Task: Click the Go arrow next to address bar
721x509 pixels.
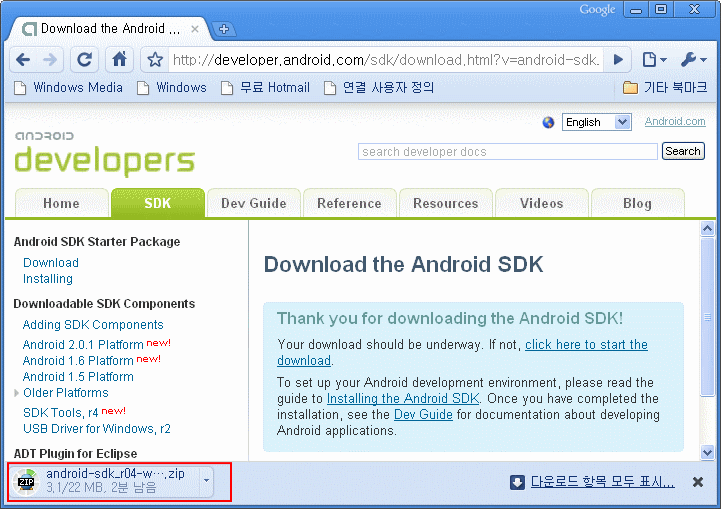Action: (618, 60)
